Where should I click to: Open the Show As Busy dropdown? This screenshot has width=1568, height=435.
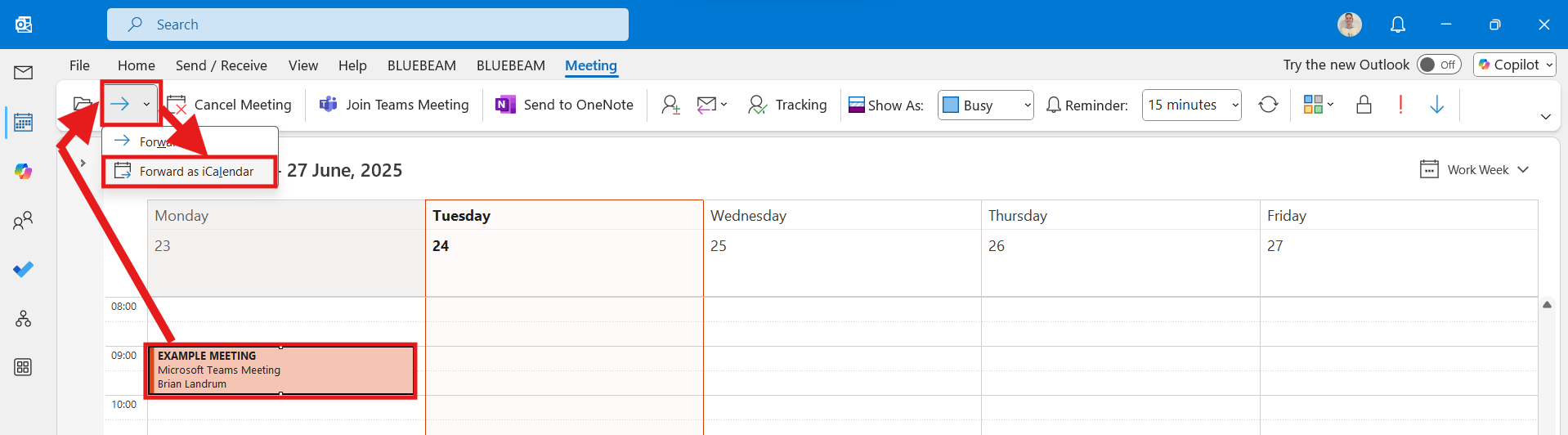coord(986,105)
